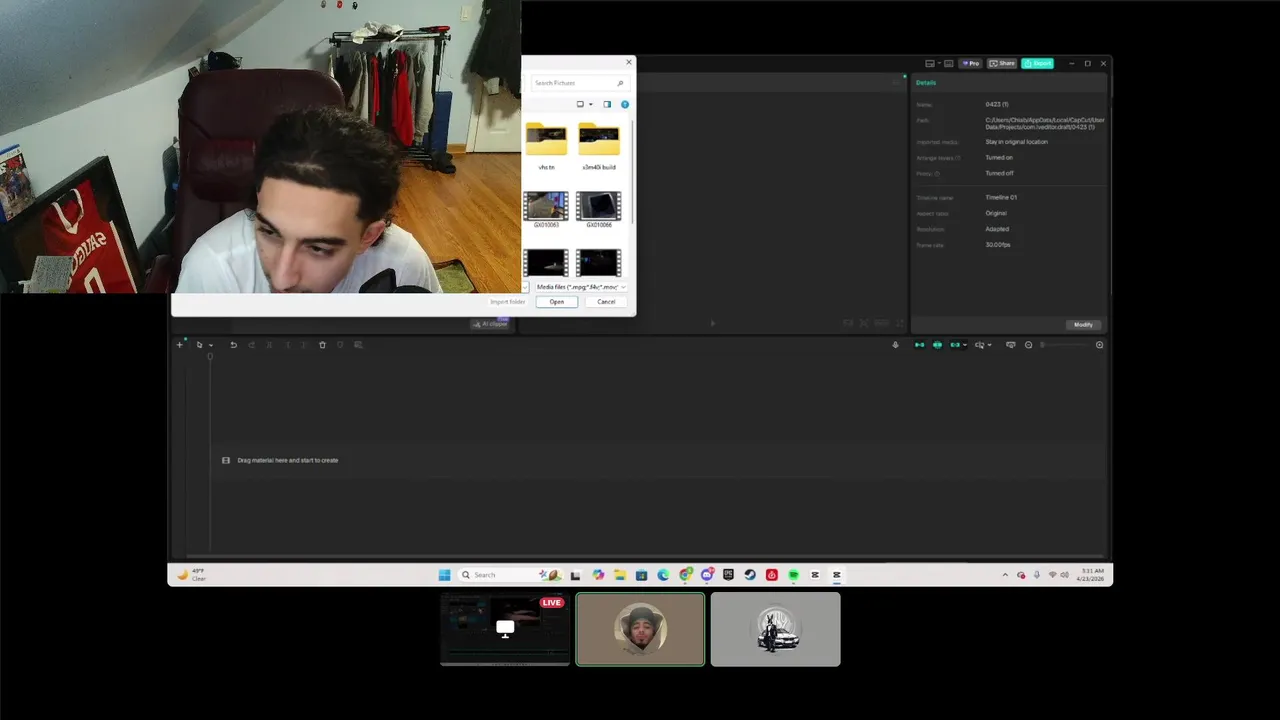This screenshot has height=720, width=1280.
Task: Open Steam from the taskbar
Action: (750, 575)
